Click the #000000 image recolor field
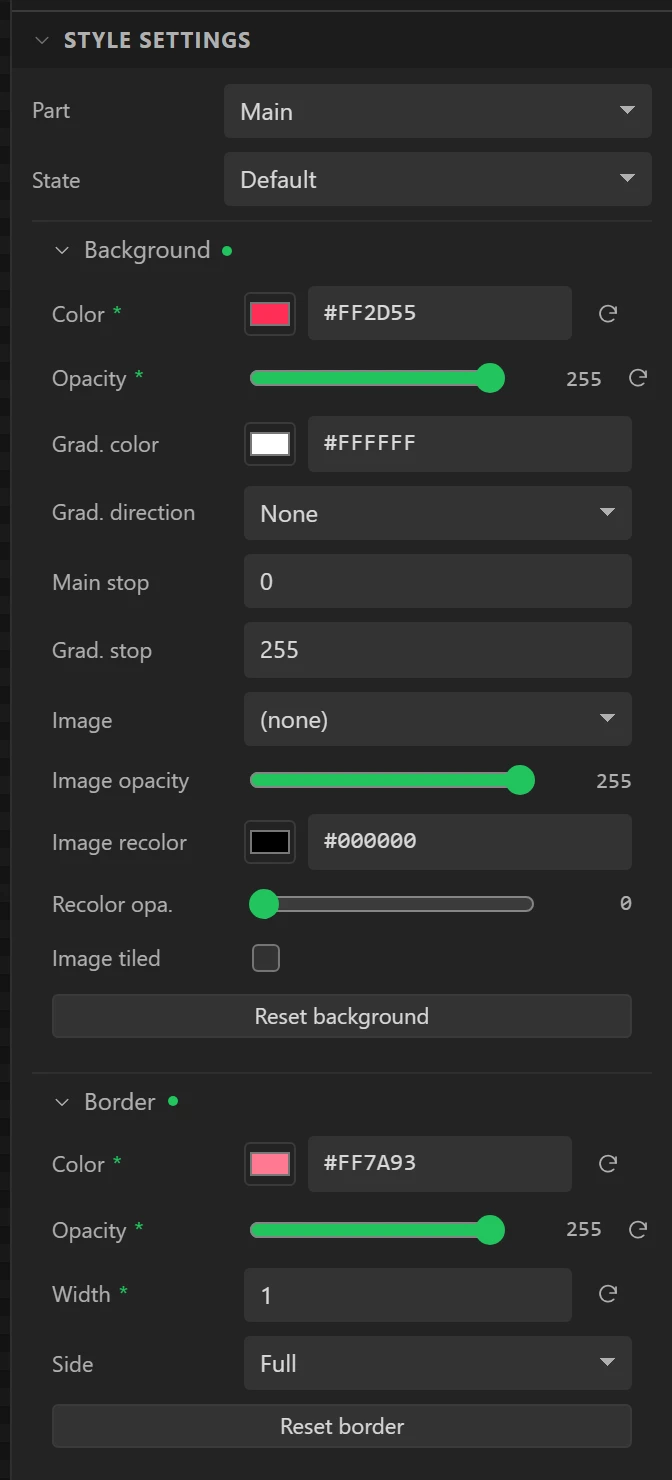672x1480 pixels. (470, 841)
